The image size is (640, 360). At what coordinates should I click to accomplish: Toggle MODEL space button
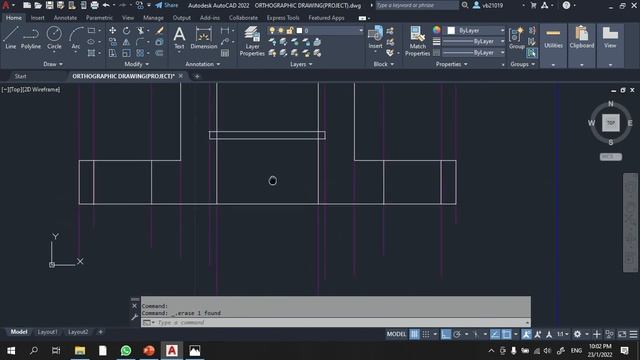pyautogui.click(x=396, y=334)
